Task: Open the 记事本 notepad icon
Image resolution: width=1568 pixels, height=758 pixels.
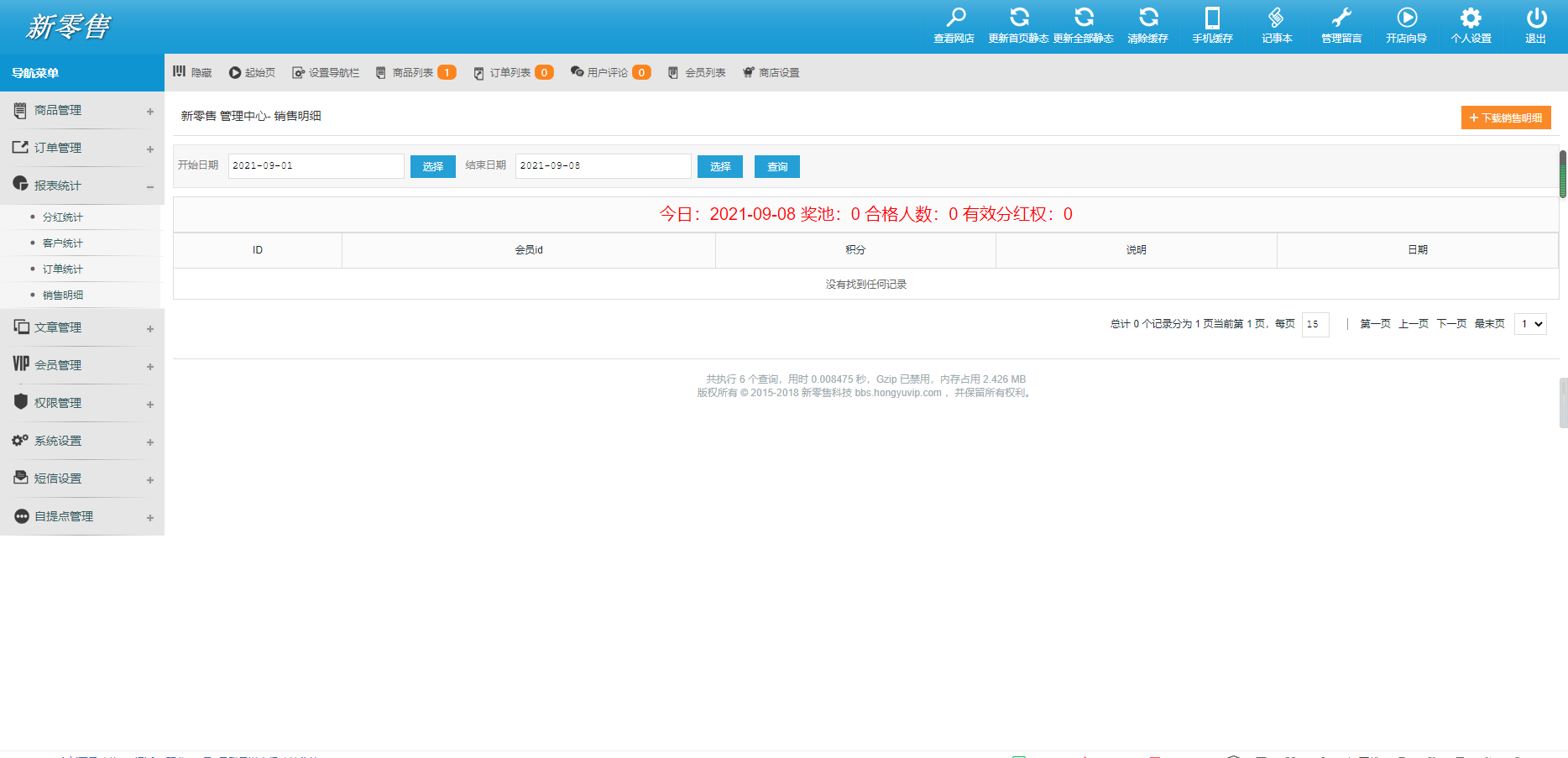Action: pos(1276,18)
